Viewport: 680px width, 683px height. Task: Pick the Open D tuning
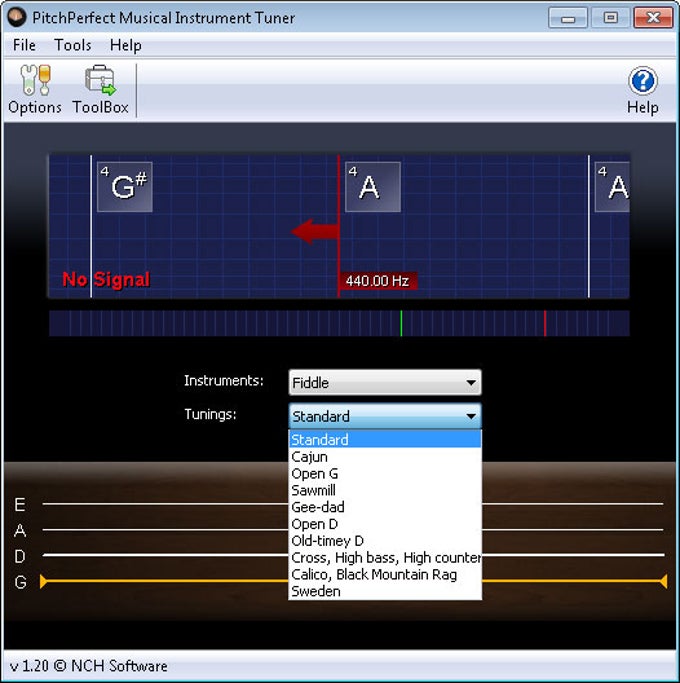(x=385, y=524)
